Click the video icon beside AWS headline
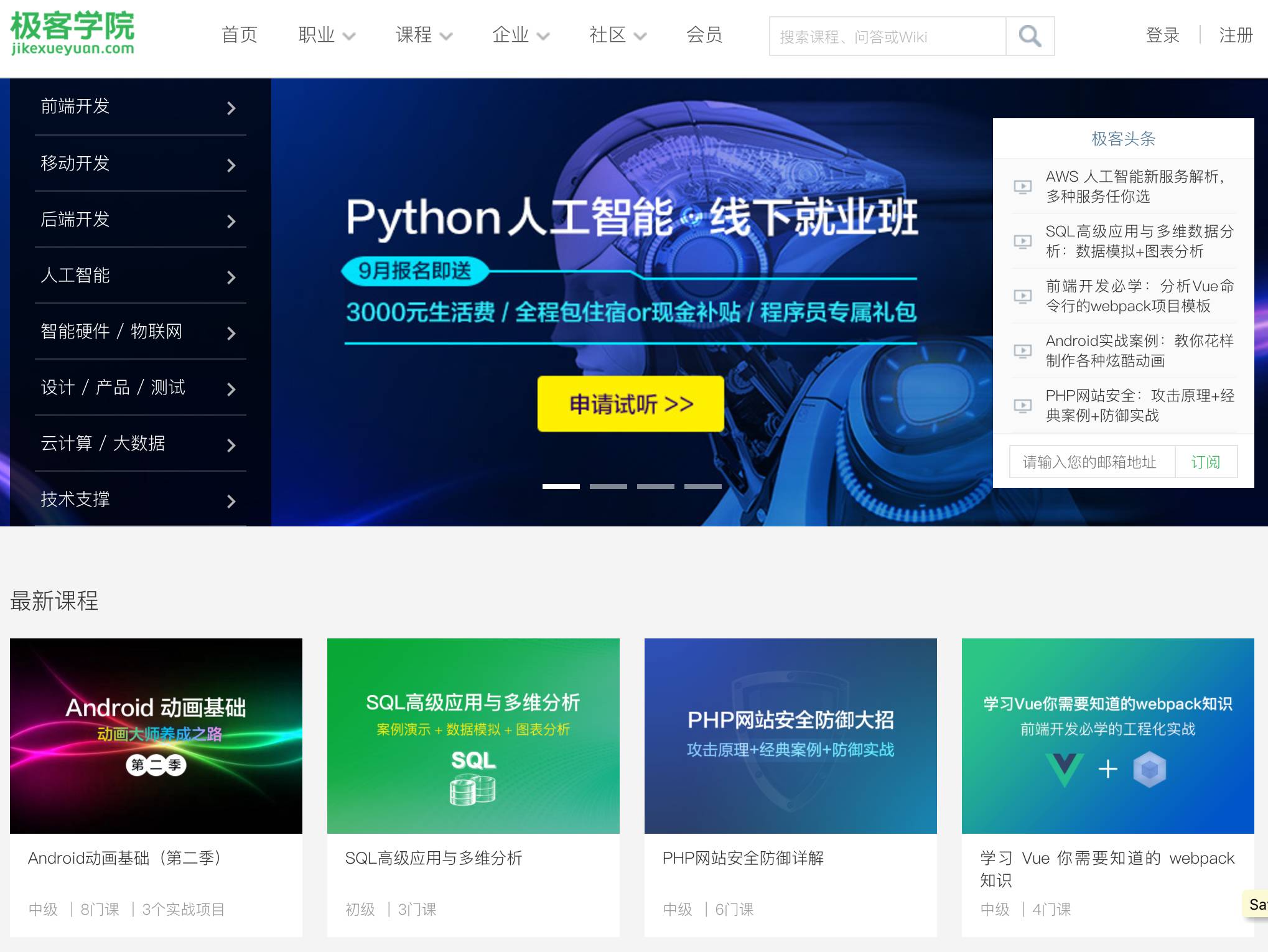 (x=1022, y=187)
